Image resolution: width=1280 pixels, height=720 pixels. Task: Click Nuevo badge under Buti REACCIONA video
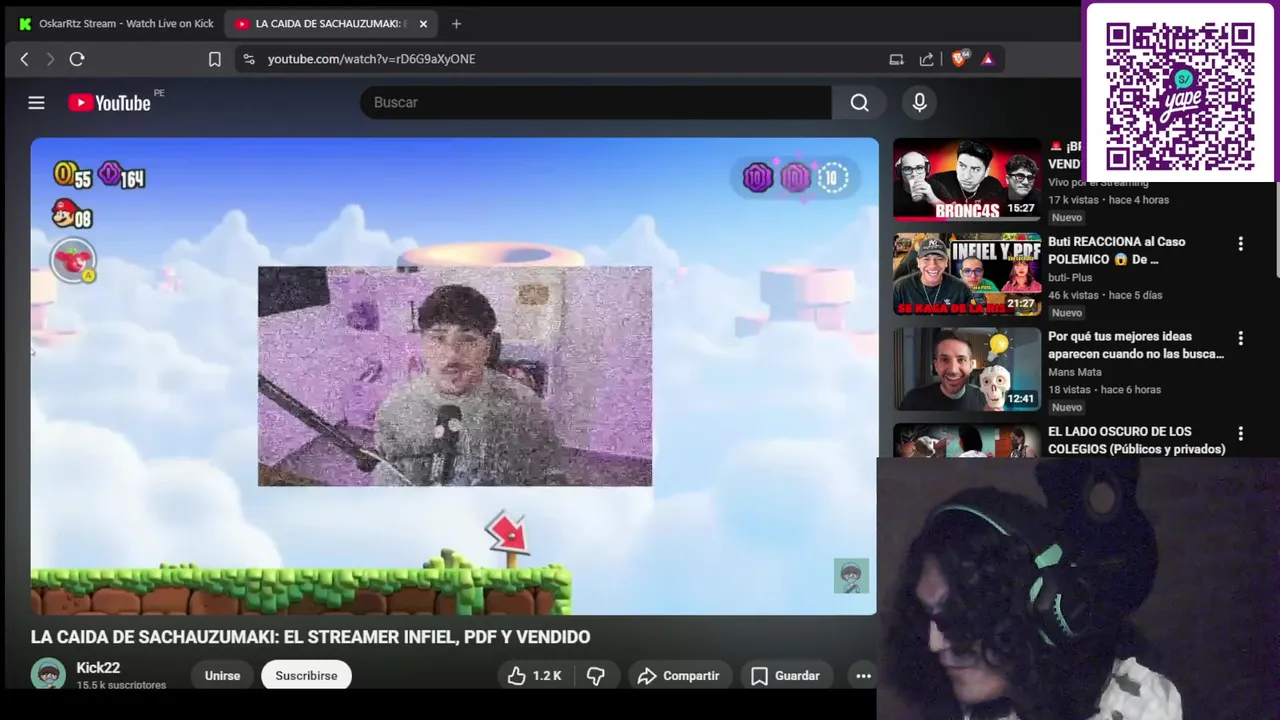(1067, 312)
